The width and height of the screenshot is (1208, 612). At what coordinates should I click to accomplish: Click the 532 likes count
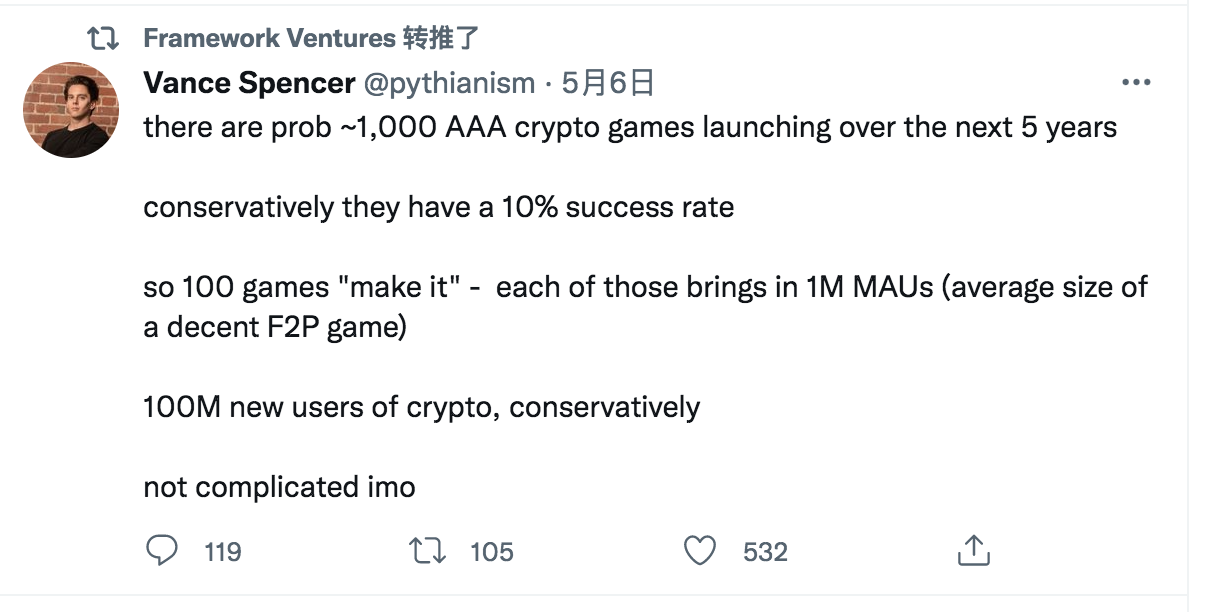(765, 551)
